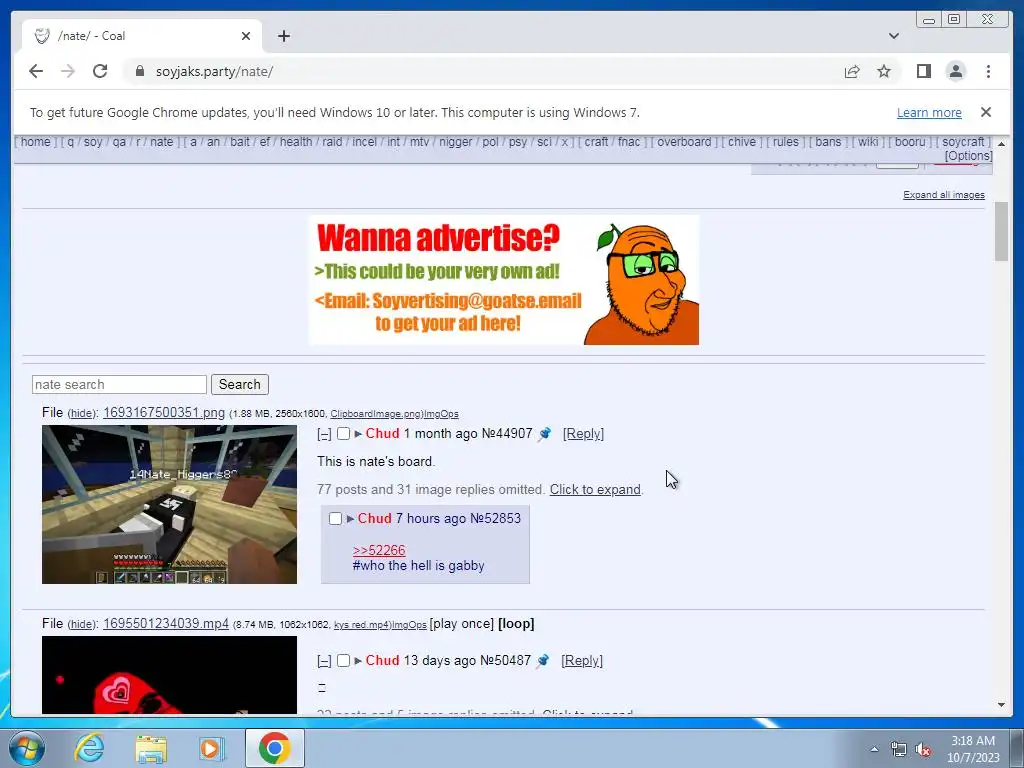
Task: Select loop playback for the mp4
Action: coord(516,623)
